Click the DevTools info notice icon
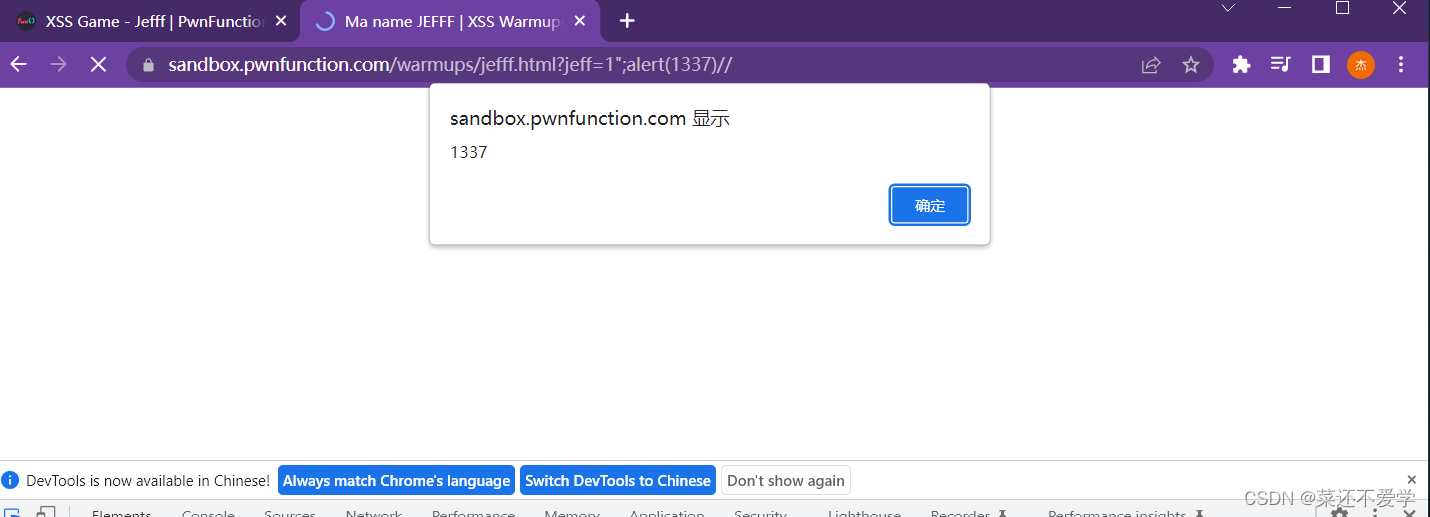The width and height of the screenshot is (1430, 517). (x=11, y=480)
